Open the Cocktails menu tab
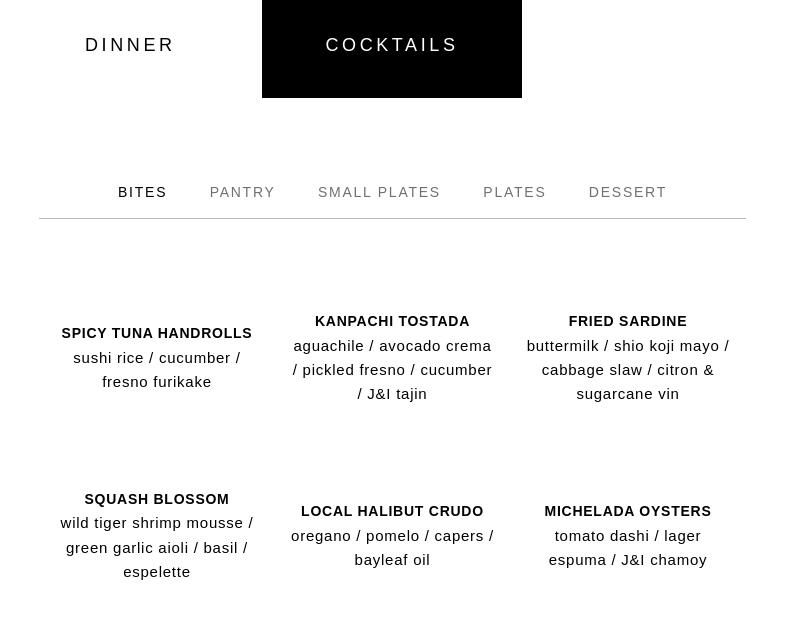The image size is (785, 617). point(391,46)
